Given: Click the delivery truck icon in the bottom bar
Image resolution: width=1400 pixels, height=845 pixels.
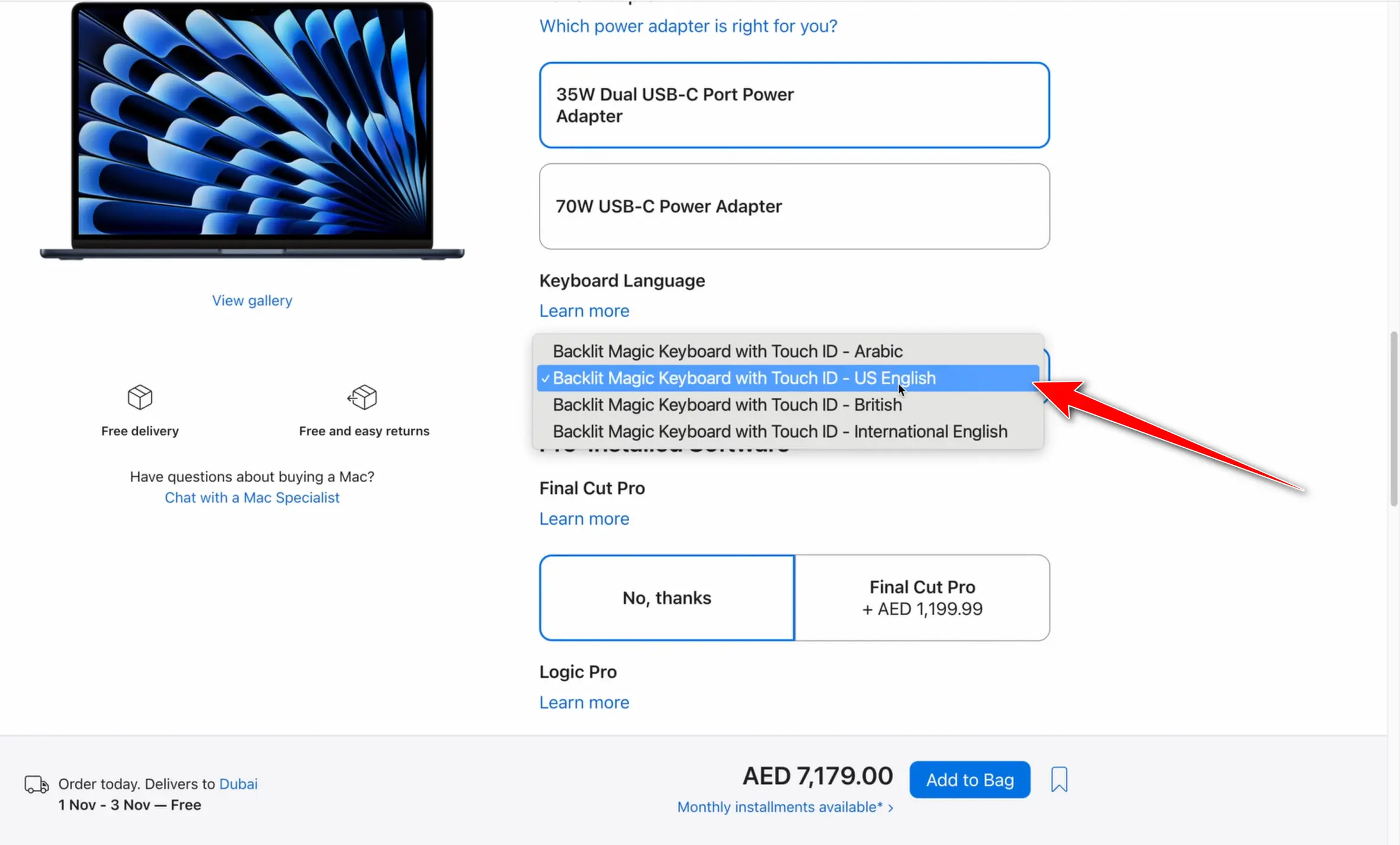Looking at the screenshot, I should coord(37,783).
